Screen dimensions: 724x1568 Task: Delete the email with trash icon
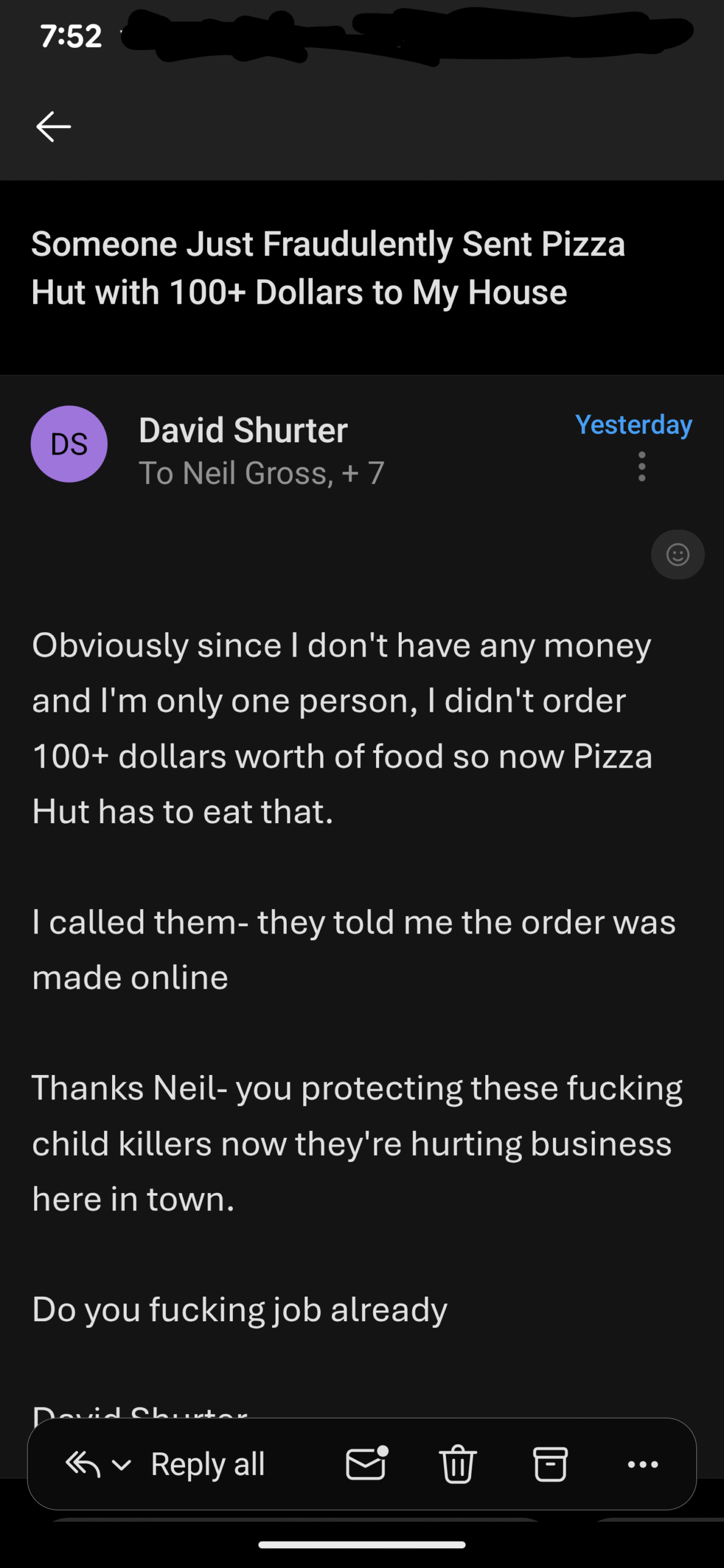click(458, 1464)
